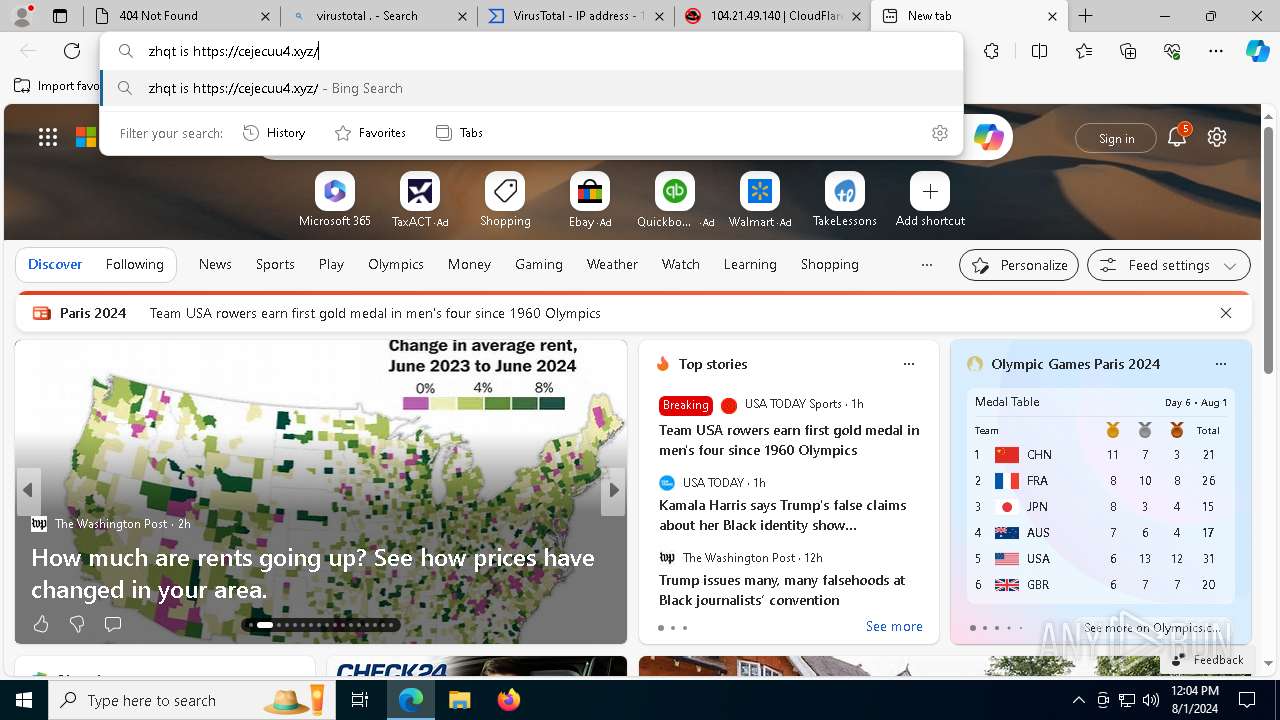This screenshot has height=720, width=1280.
Task: Refresh the page
Action: pyautogui.click(x=72, y=51)
